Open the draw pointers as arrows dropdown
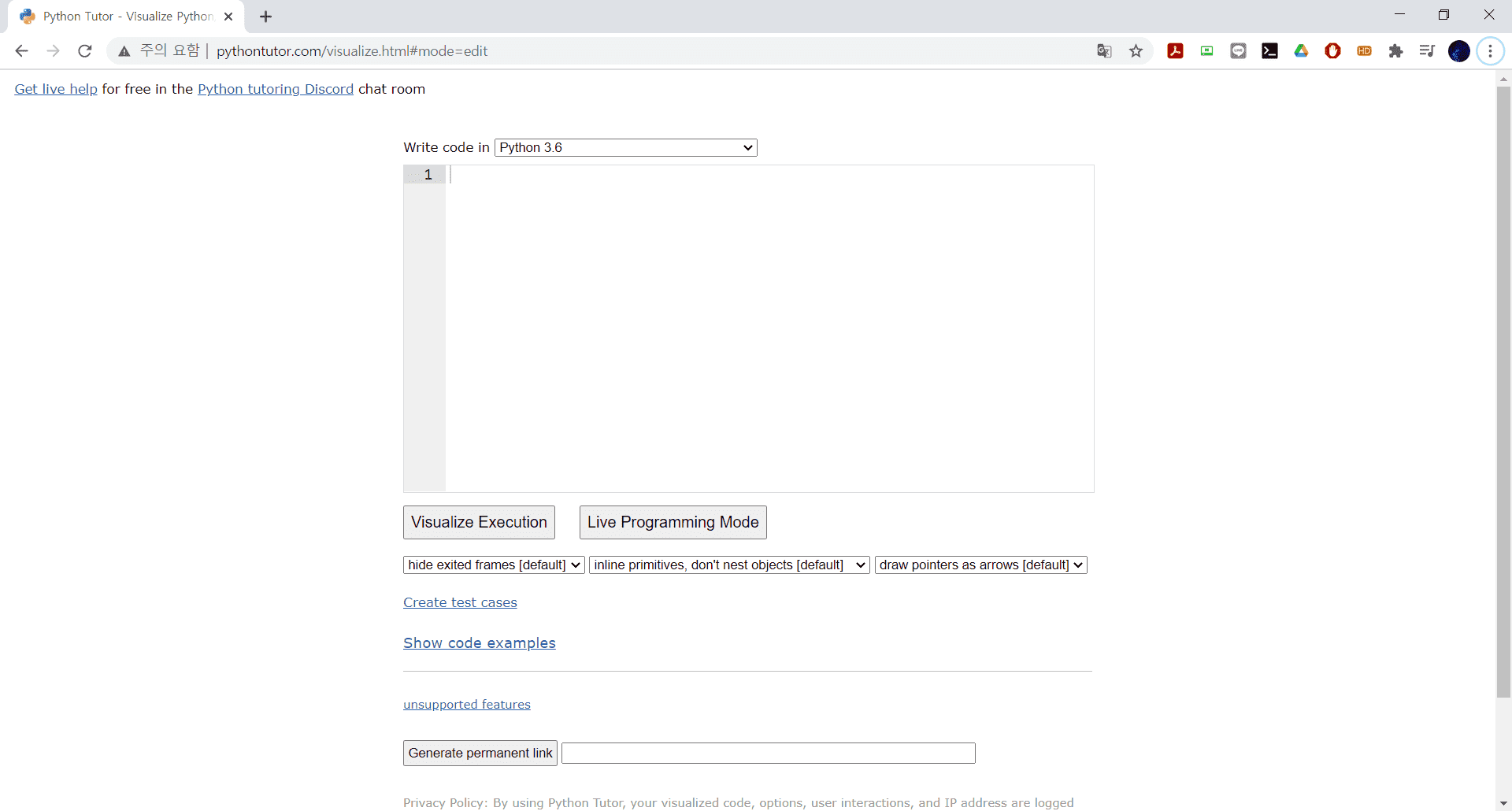Screen dimensions: 1512x811 coord(980,565)
